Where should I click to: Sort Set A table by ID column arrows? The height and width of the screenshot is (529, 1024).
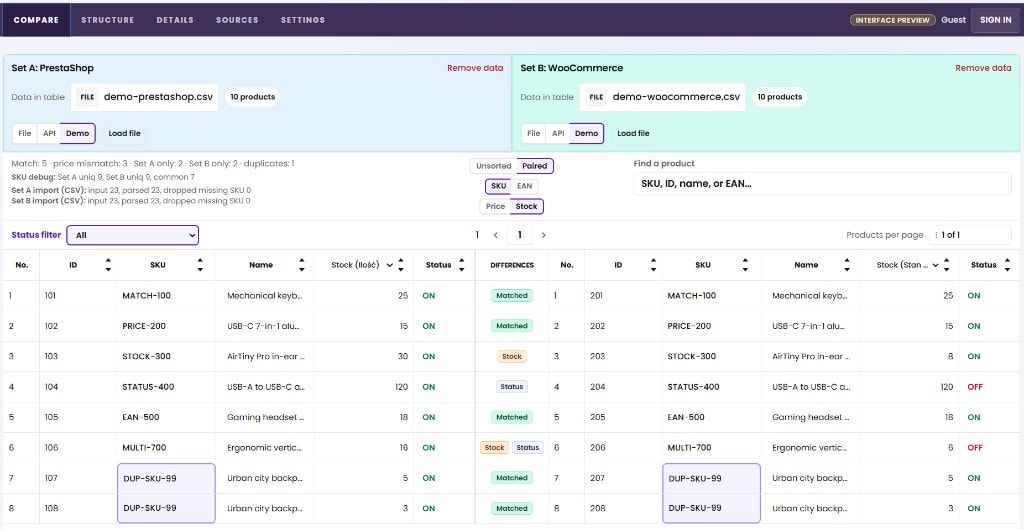[x=108, y=264]
